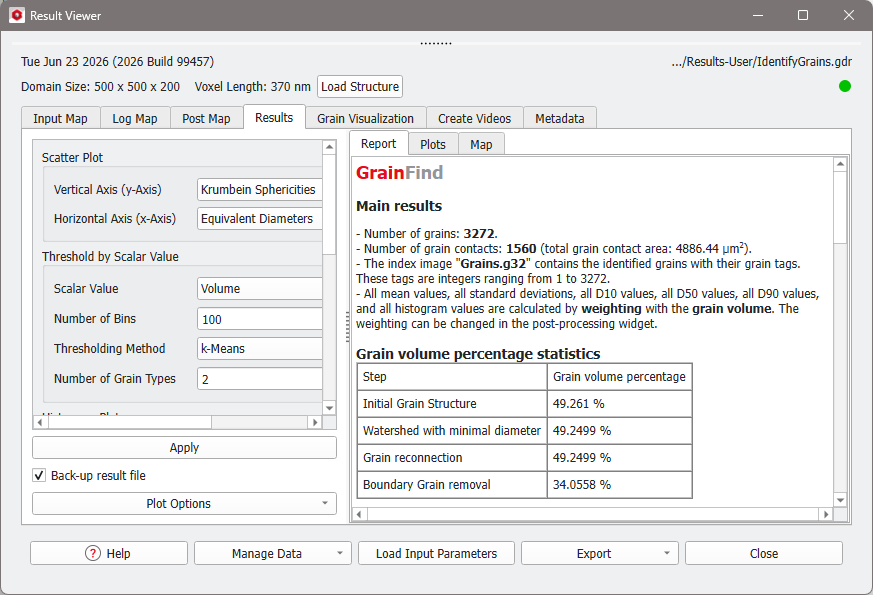Maximize the Result Viewer window

(803, 15)
